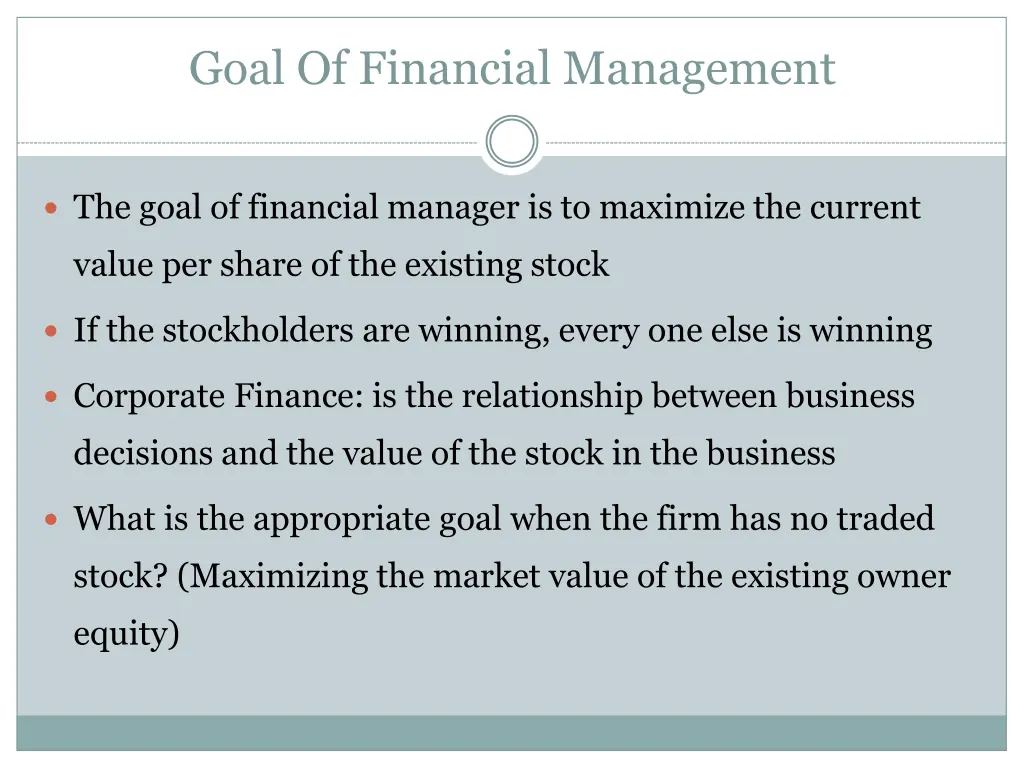Select the line starting with "decisions and the value"
Image resolution: width=1024 pixels, height=768 pixels.
click(454, 453)
